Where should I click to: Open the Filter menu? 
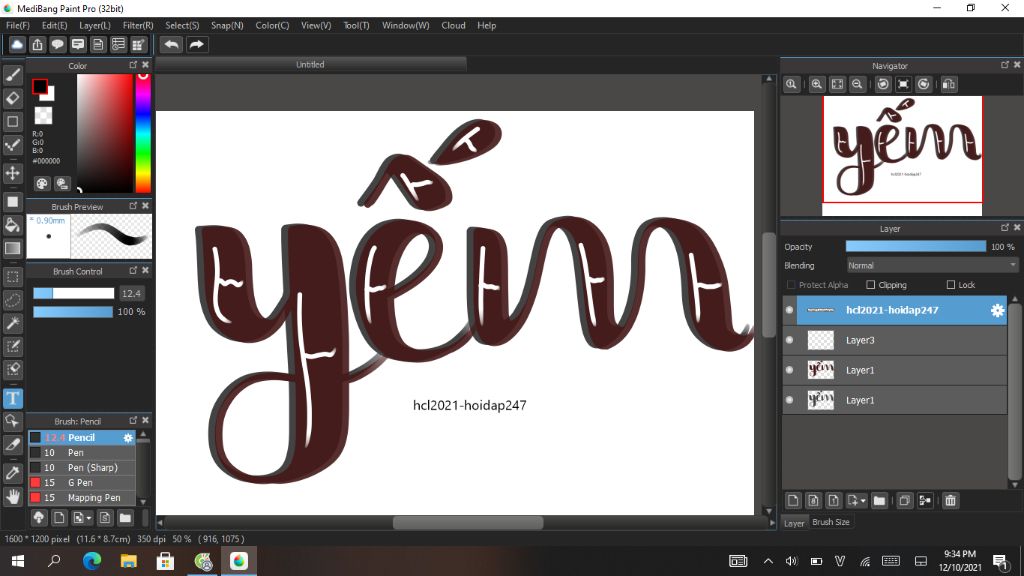(x=138, y=25)
